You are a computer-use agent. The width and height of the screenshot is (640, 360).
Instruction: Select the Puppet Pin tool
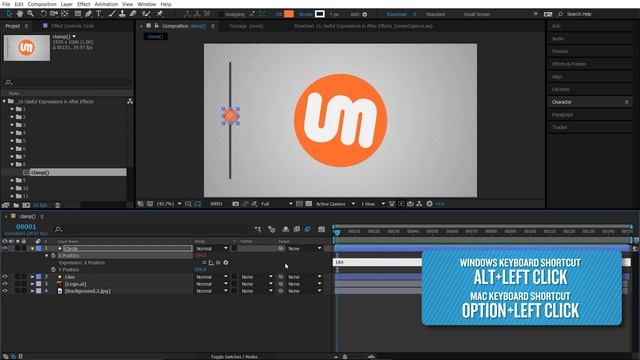pyautogui.click(x=160, y=14)
